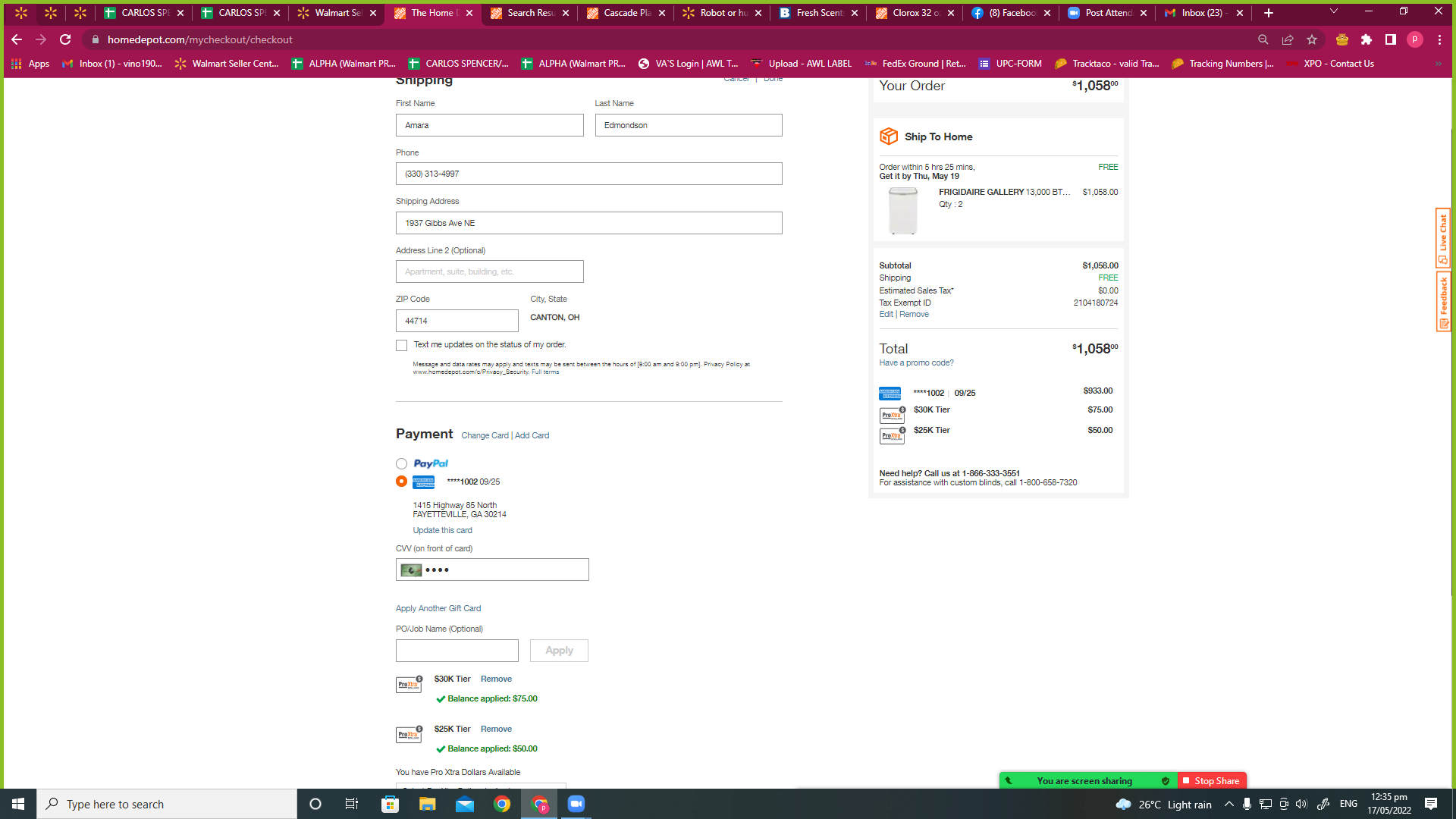
Task: Show more bookmarks with the chevron
Action: pyautogui.click(x=1439, y=64)
